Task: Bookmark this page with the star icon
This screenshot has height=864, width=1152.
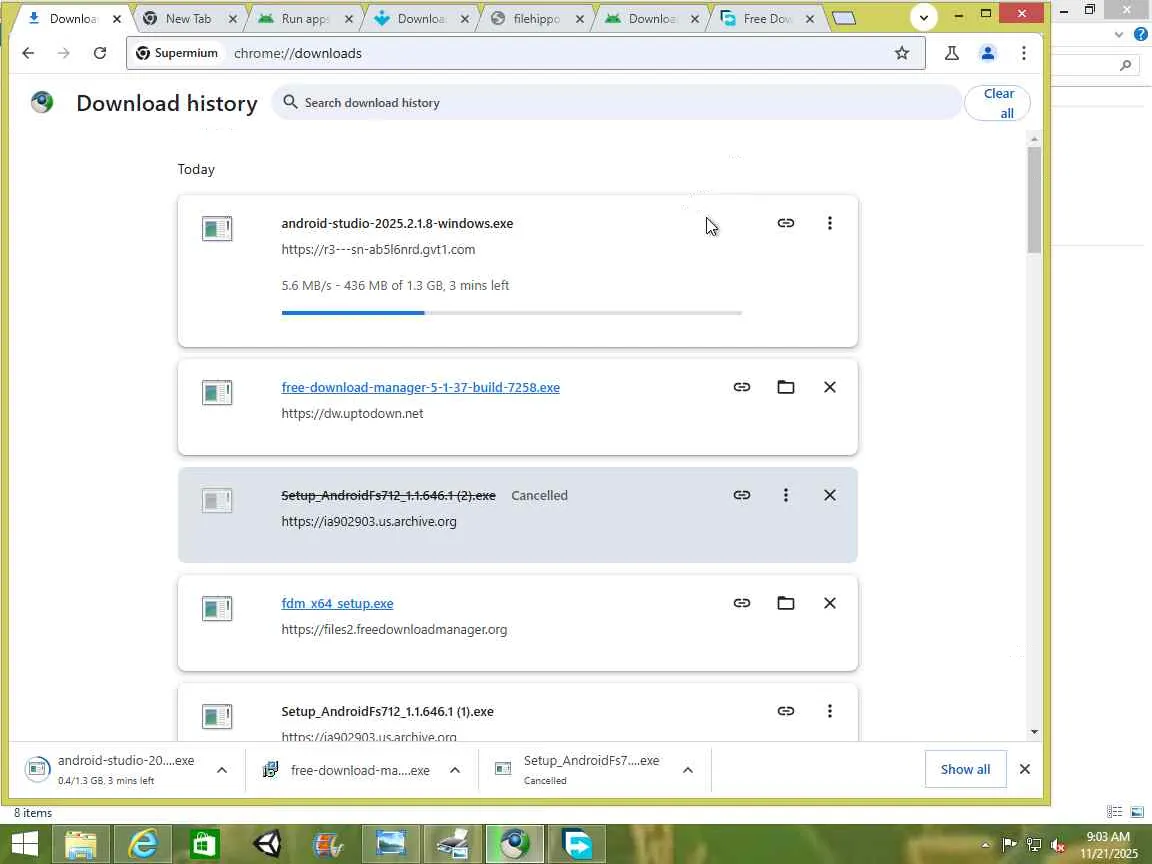Action: coord(901,53)
